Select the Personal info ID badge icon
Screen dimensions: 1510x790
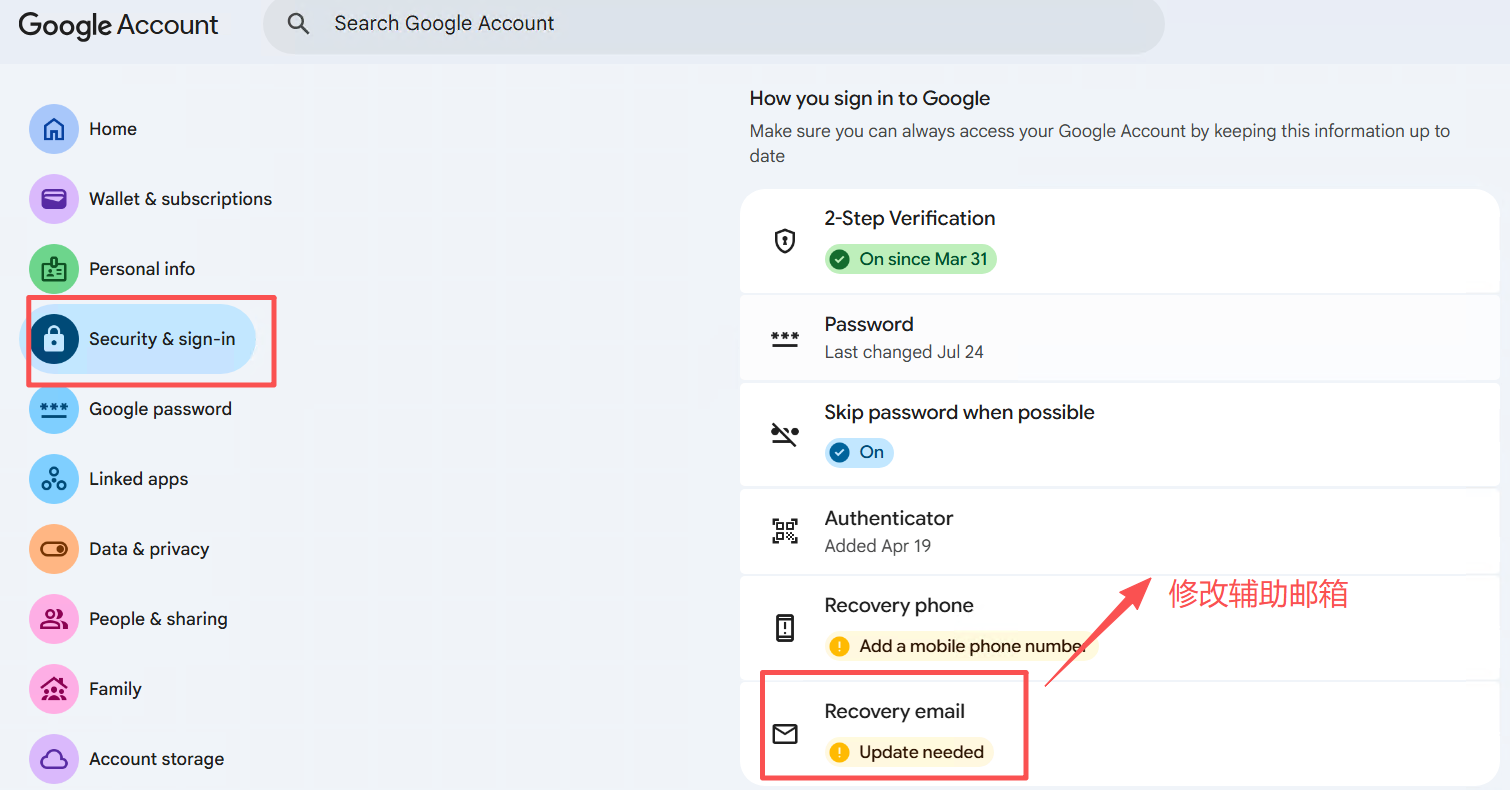pos(54,269)
